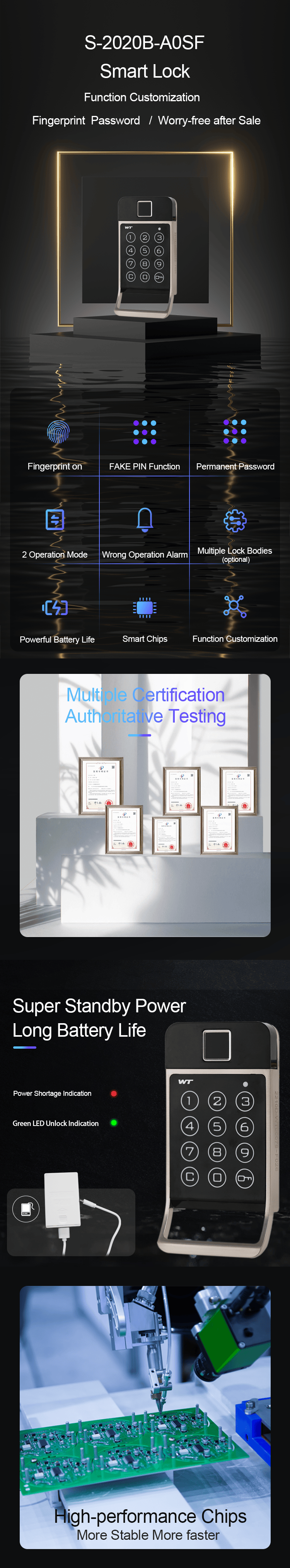Click the green LED Unlock indicator dot
The height and width of the screenshot is (1568, 290).
(x=113, y=1122)
